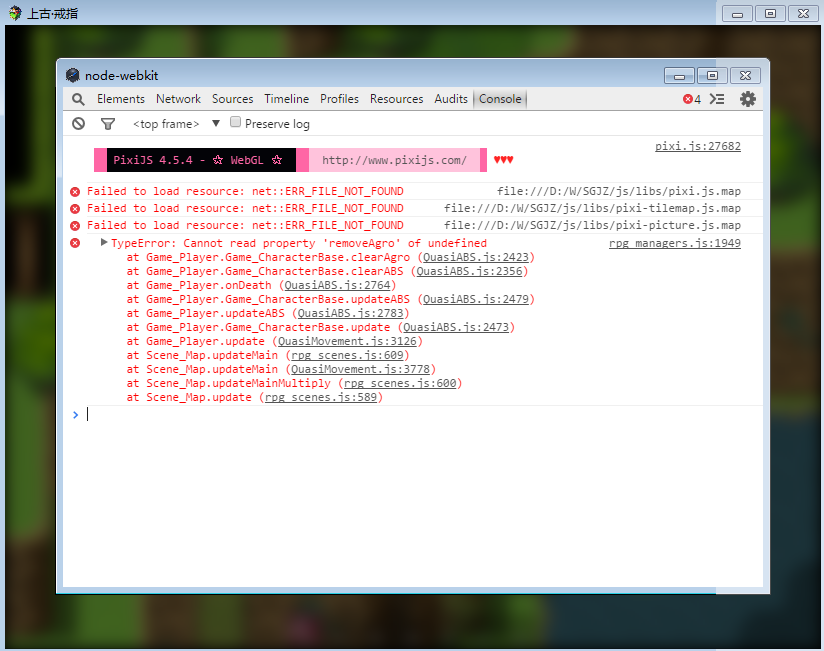
Task: Click error icon for the pixi.js.map failure
Action: (75, 192)
